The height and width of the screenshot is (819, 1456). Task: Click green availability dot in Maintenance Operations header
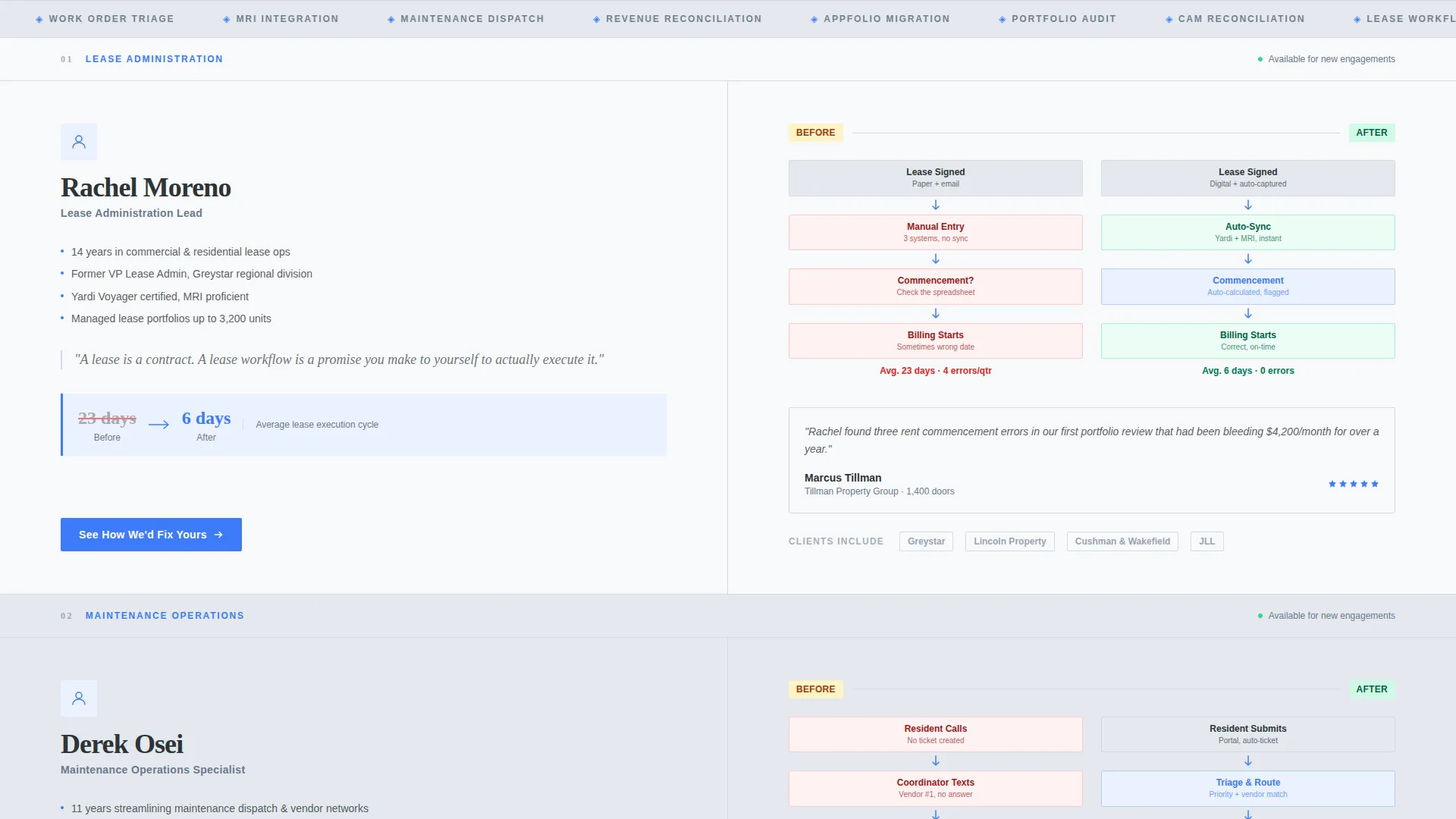pyautogui.click(x=1260, y=616)
